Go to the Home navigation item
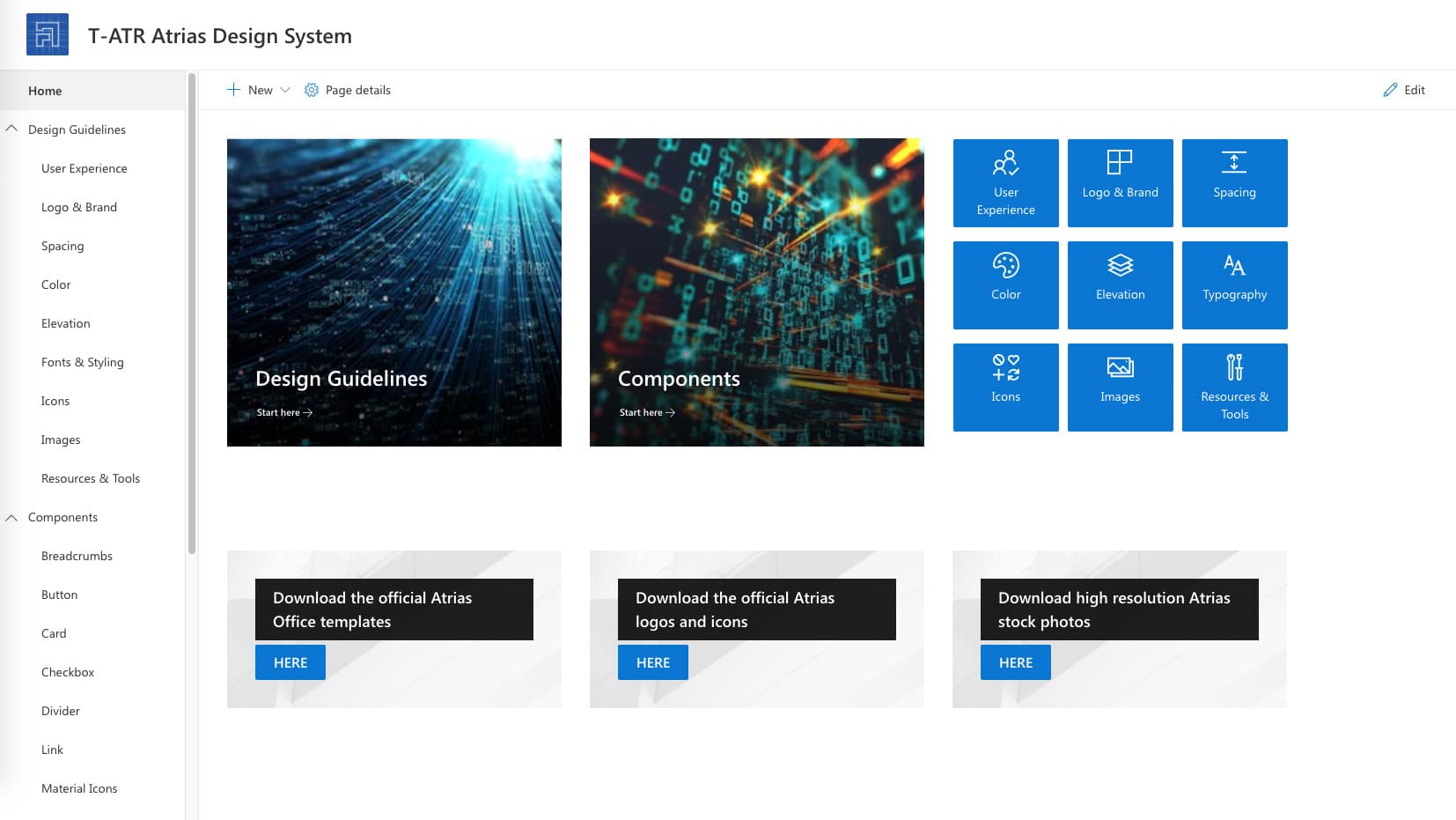 pyautogui.click(x=45, y=90)
